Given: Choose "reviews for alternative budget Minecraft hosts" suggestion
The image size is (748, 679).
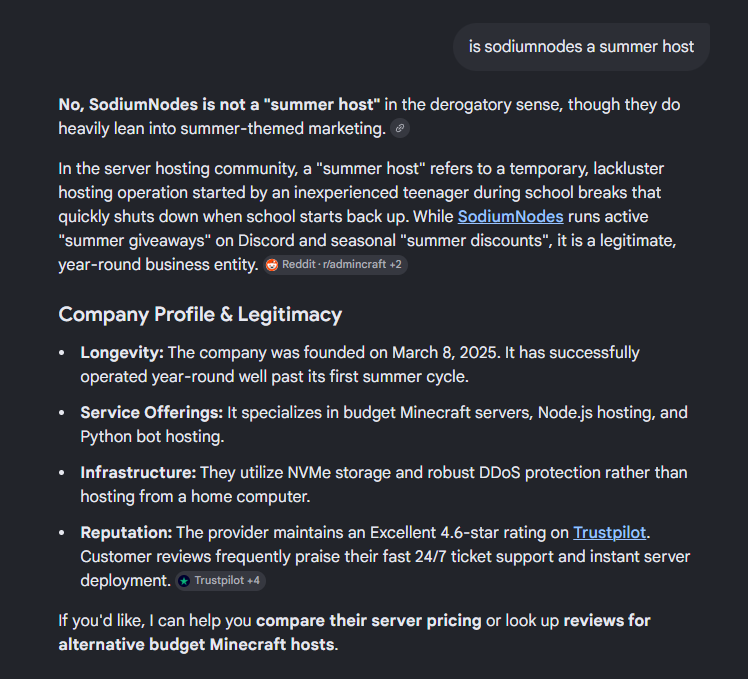Looking at the screenshot, I should tap(354, 633).
